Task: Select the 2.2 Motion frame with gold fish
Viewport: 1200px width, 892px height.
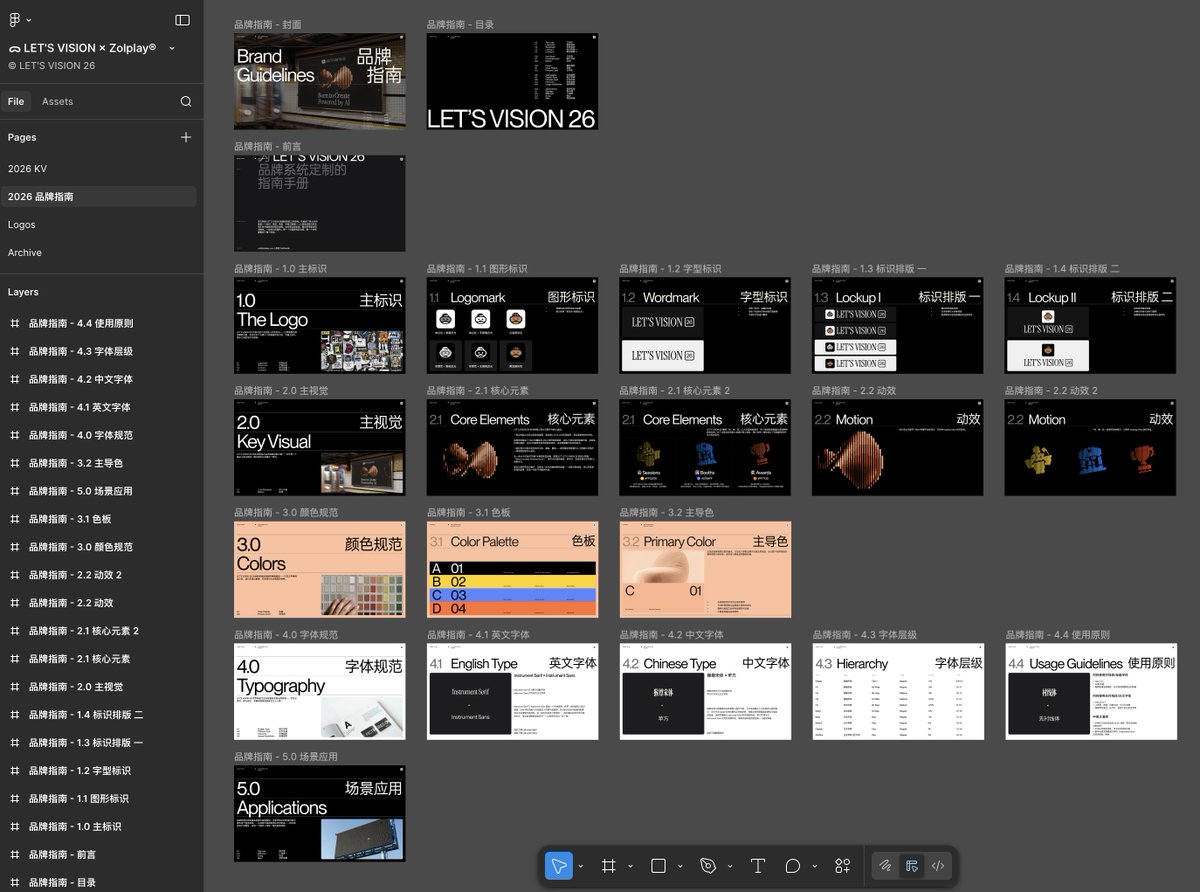Action: pos(898,447)
